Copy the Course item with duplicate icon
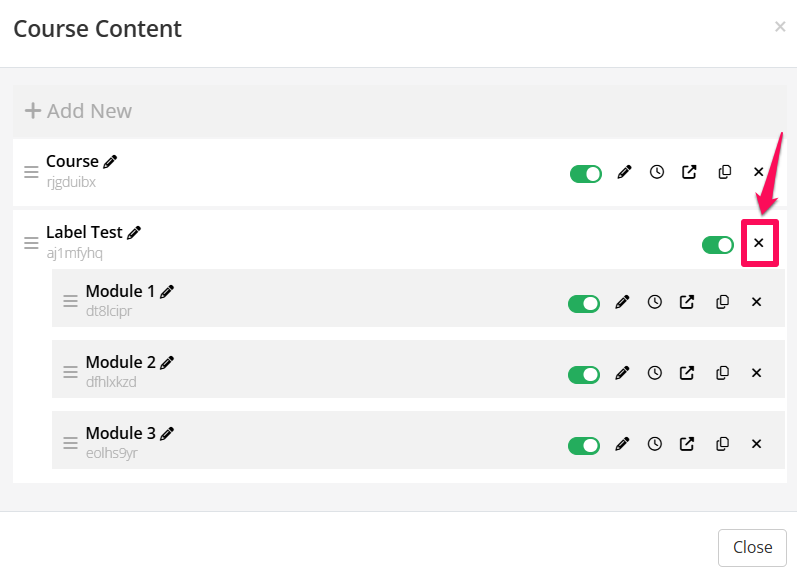Screen dimensions: 797x576 pyautogui.click(x=725, y=172)
